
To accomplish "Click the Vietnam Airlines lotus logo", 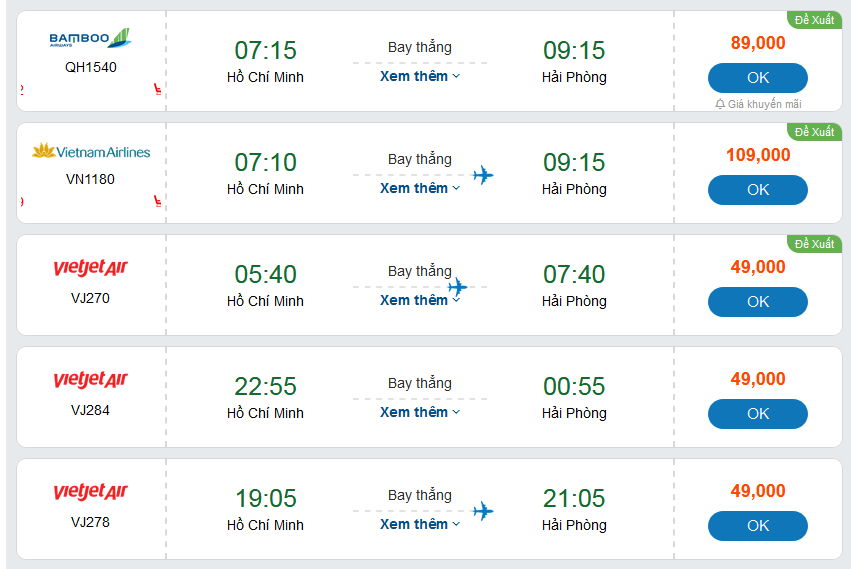I will point(44,152).
